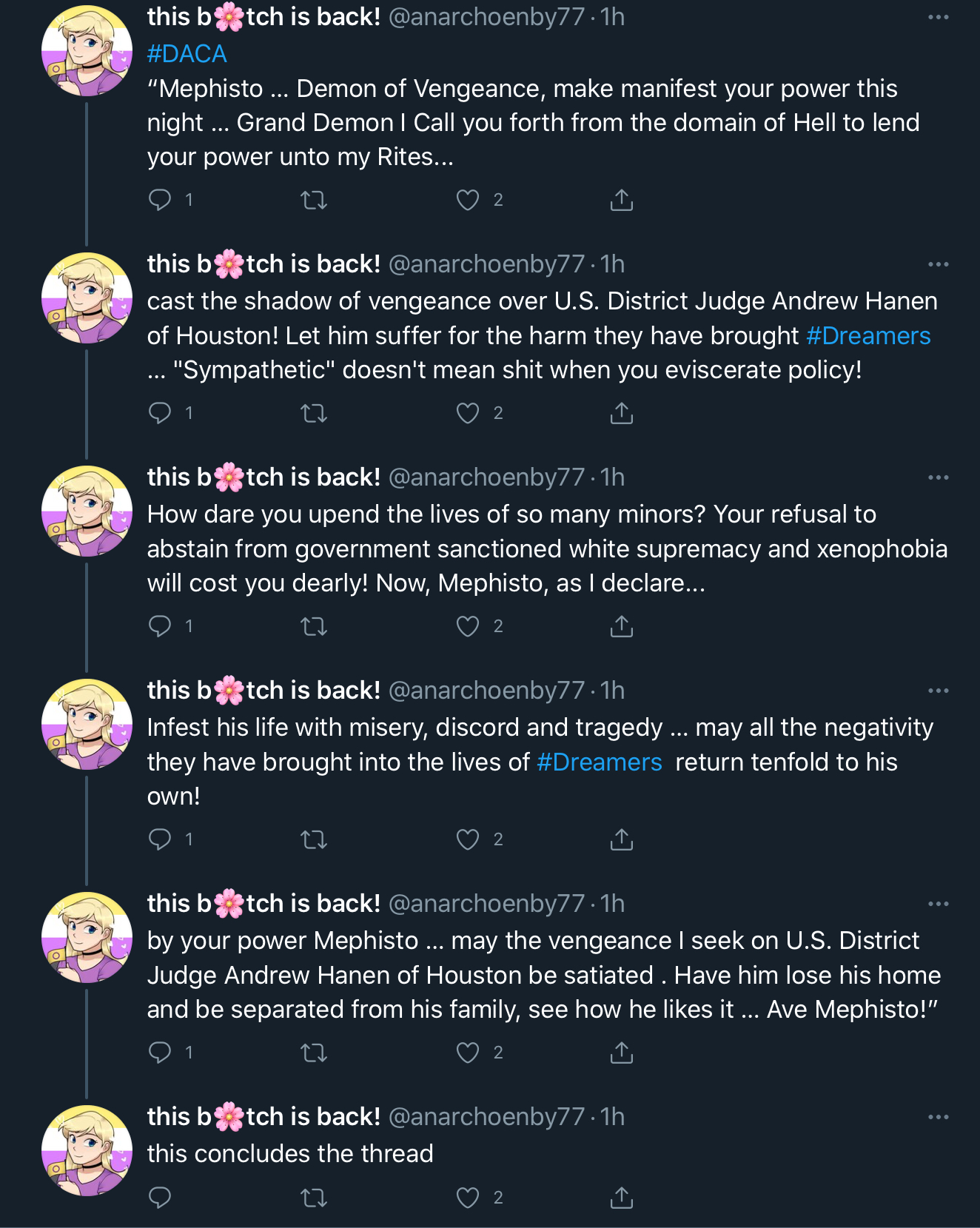Reply to the #DACA Mephisto tweet

point(160,200)
